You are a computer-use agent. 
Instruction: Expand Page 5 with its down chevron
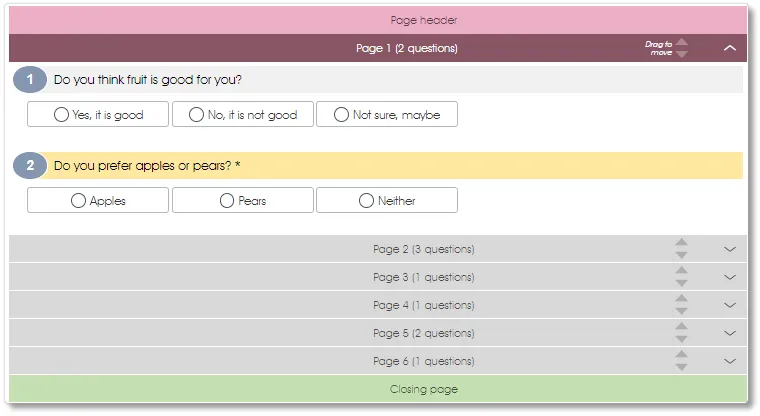(x=730, y=333)
